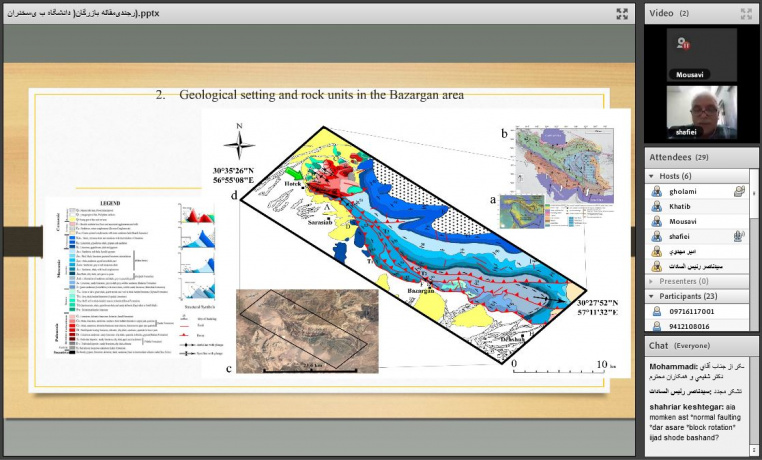This screenshot has width=762, height=460.
Task: Click the host avatar icon beside Khatib
Action: (x=656, y=206)
